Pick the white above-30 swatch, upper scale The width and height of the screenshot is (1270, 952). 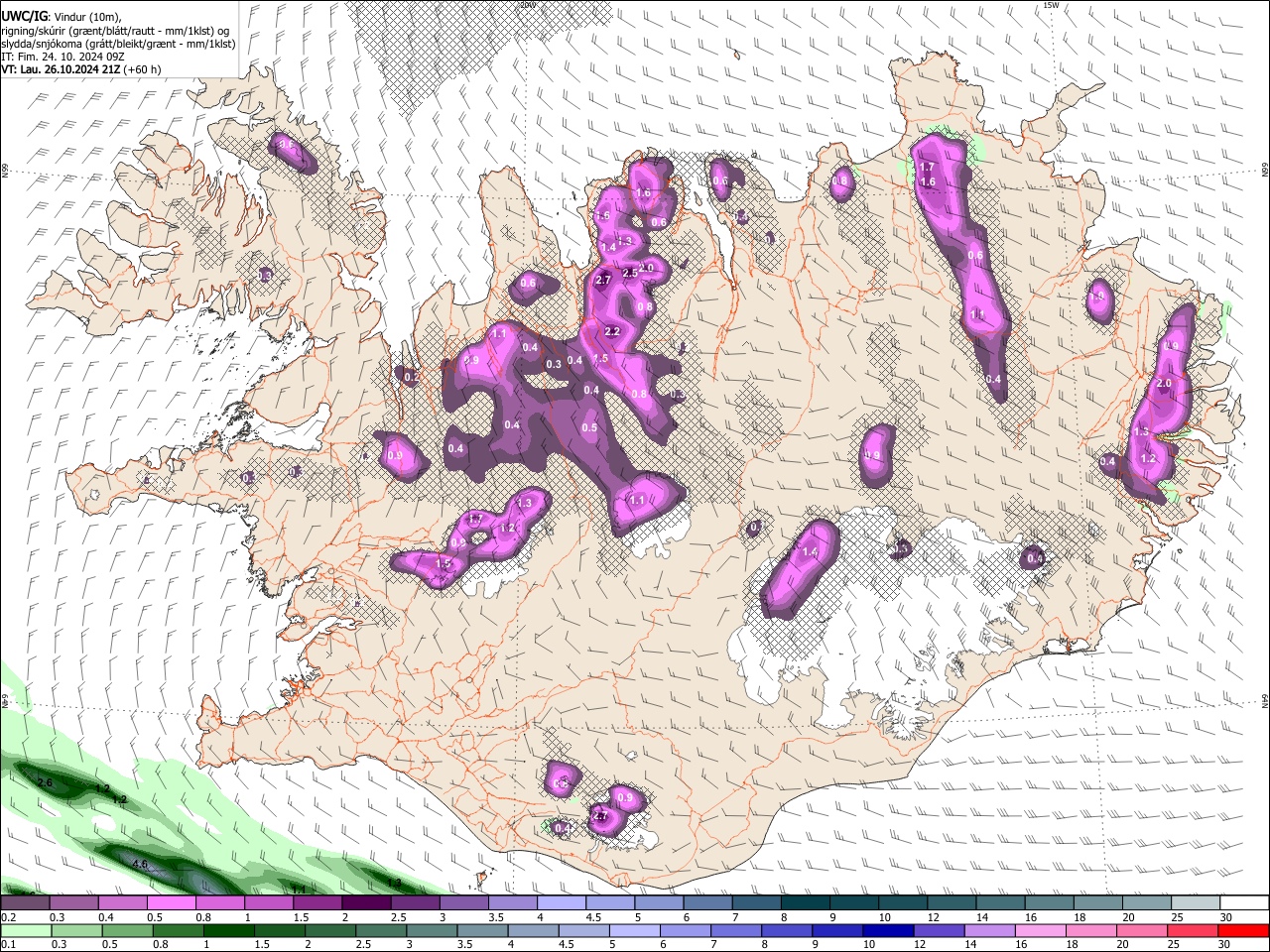click(x=1245, y=903)
